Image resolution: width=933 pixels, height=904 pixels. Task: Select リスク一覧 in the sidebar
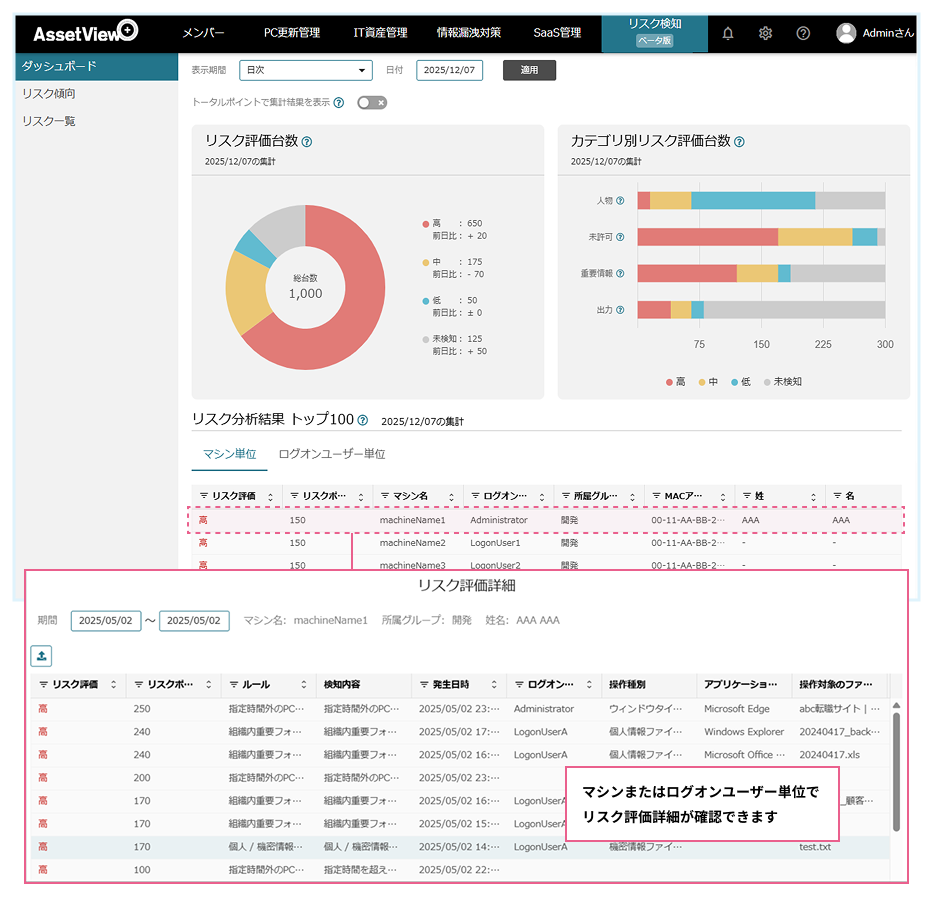tap(49, 121)
